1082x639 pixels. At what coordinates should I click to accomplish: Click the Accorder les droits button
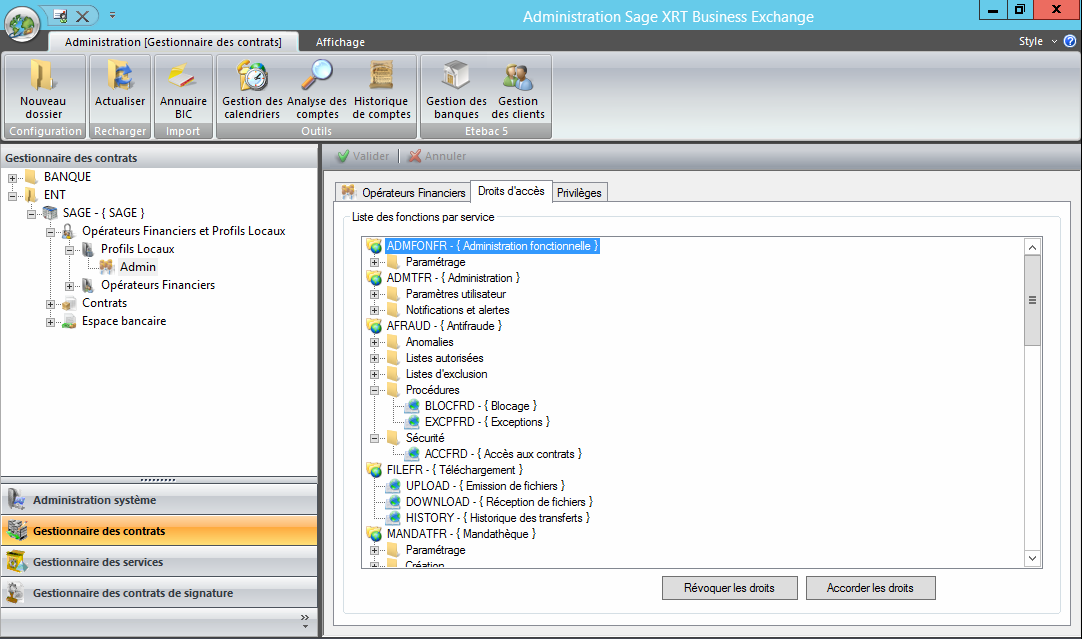(870, 588)
